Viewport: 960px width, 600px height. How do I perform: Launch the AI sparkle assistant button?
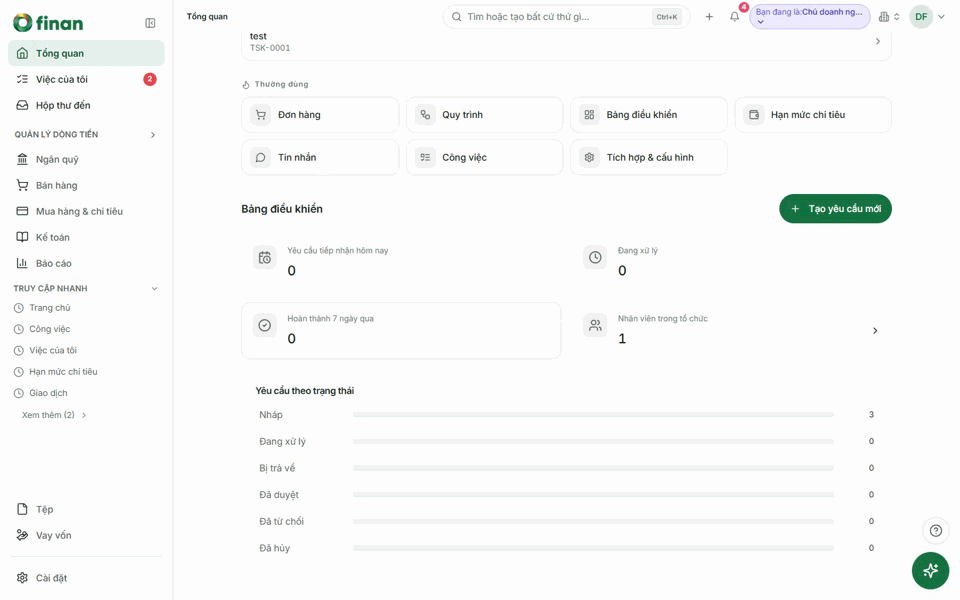930,571
